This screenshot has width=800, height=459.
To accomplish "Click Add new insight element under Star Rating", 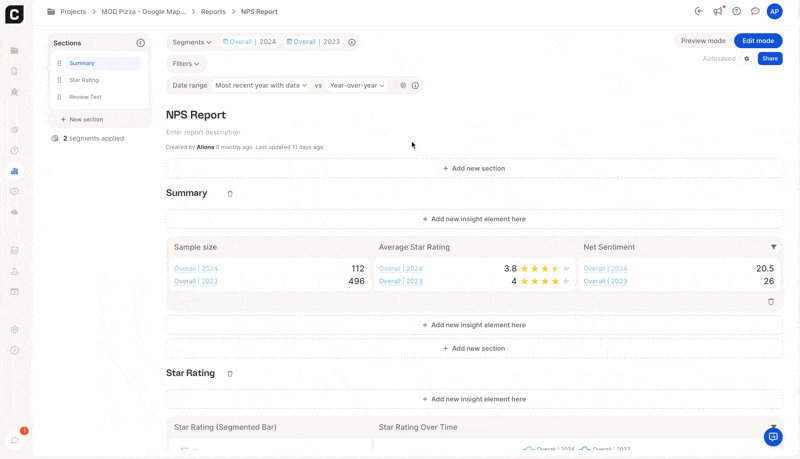I will 474,399.
